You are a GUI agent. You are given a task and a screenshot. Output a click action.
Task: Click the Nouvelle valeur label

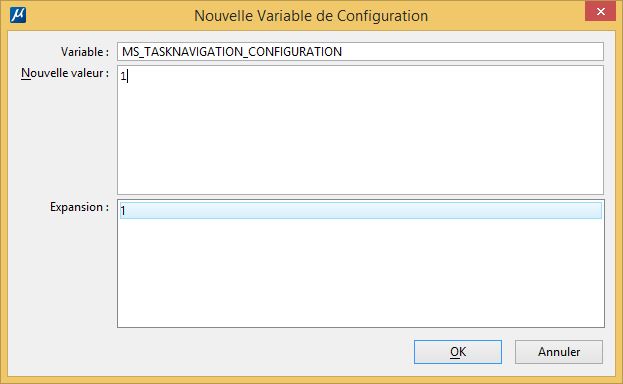click(x=65, y=73)
